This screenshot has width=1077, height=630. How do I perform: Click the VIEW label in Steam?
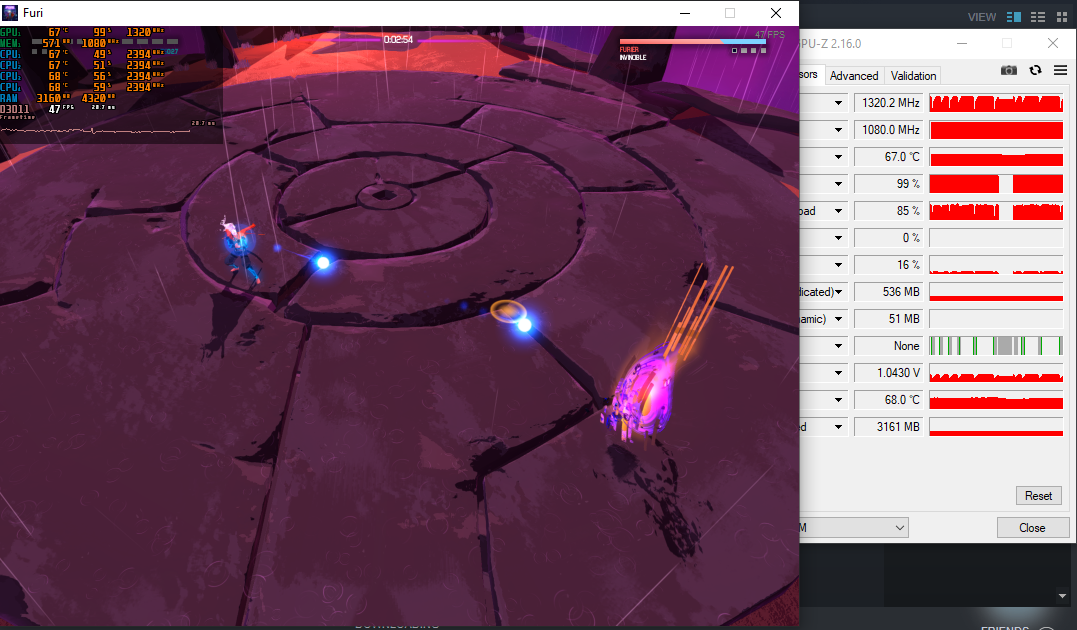pyautogui.click(x=982, y=17)
